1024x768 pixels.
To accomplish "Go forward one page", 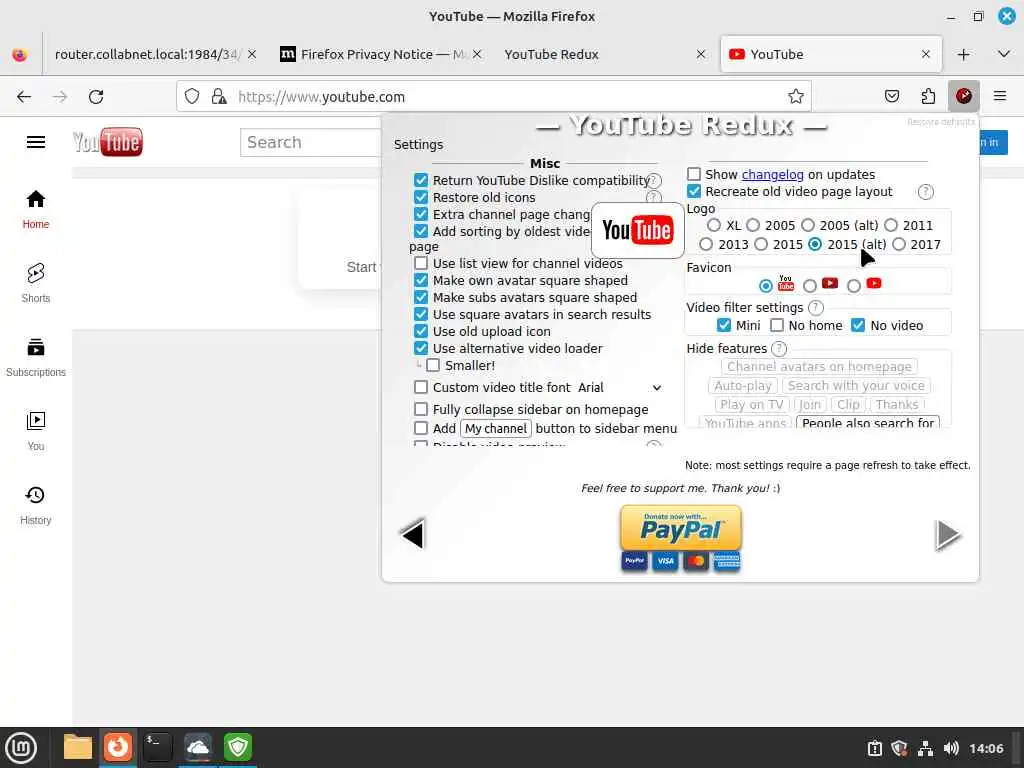I will point(60,97).
